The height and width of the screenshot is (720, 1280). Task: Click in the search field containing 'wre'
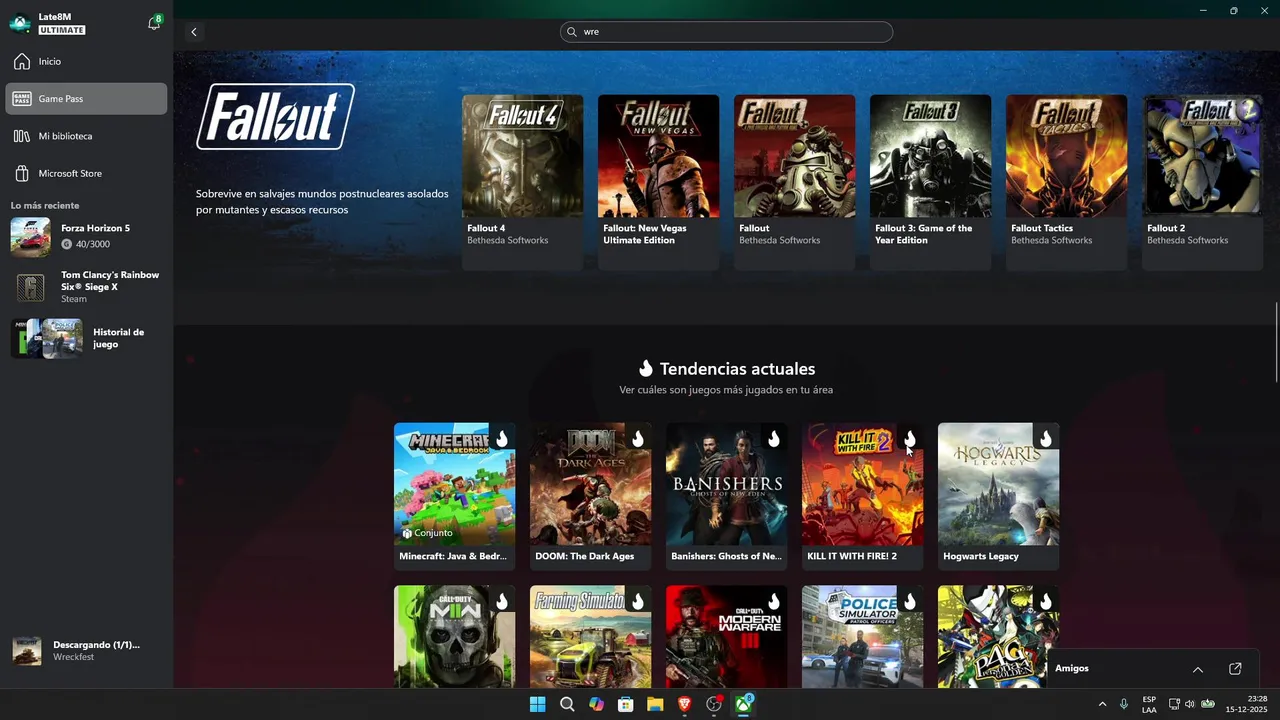point(726,32)
